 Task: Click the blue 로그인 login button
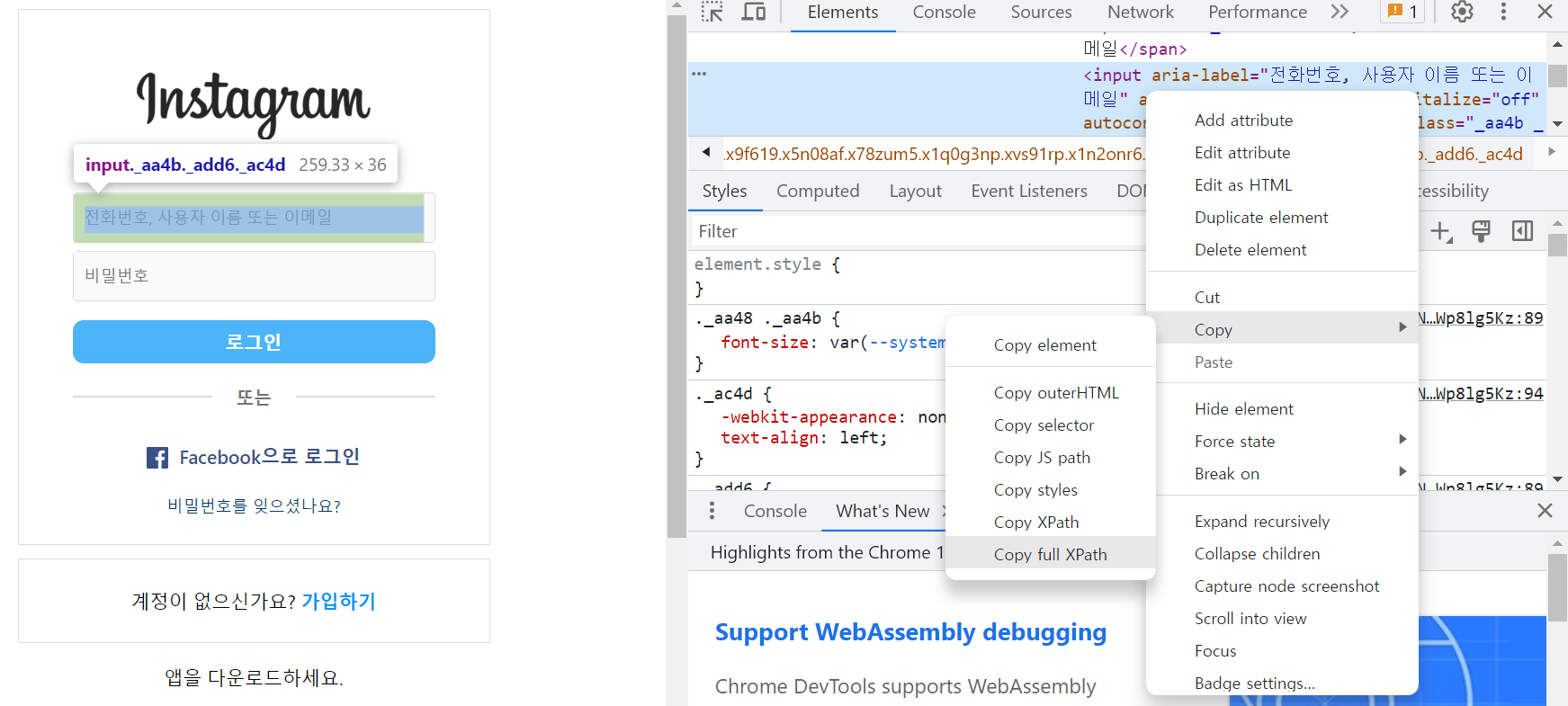coord(254,342)
